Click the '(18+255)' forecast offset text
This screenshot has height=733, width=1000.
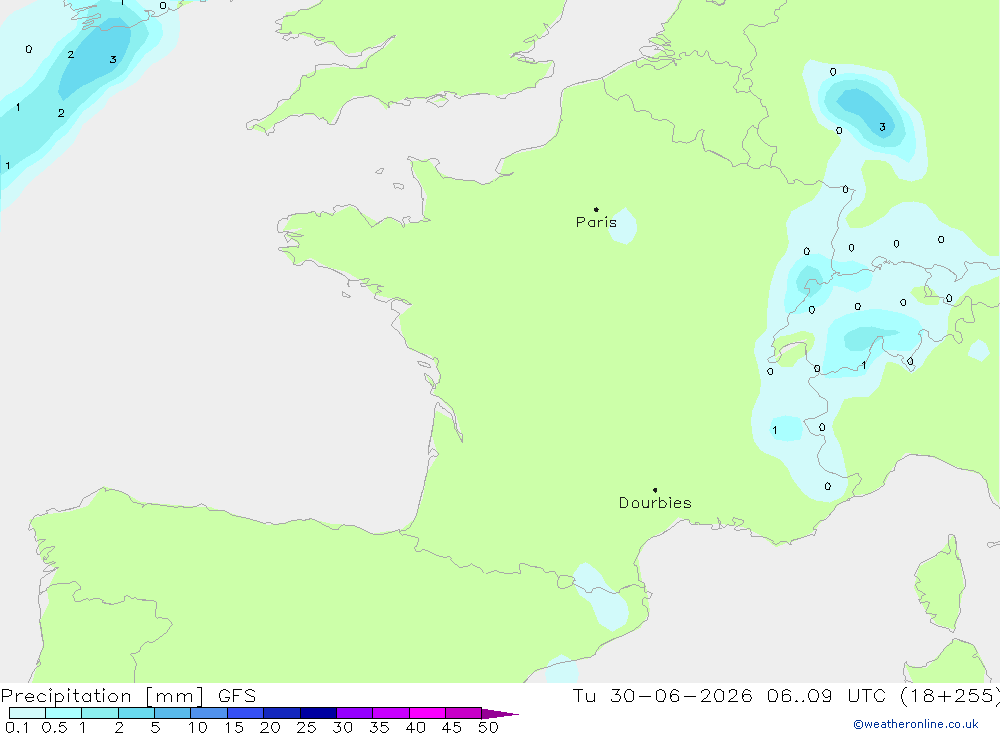coord(950,695)
